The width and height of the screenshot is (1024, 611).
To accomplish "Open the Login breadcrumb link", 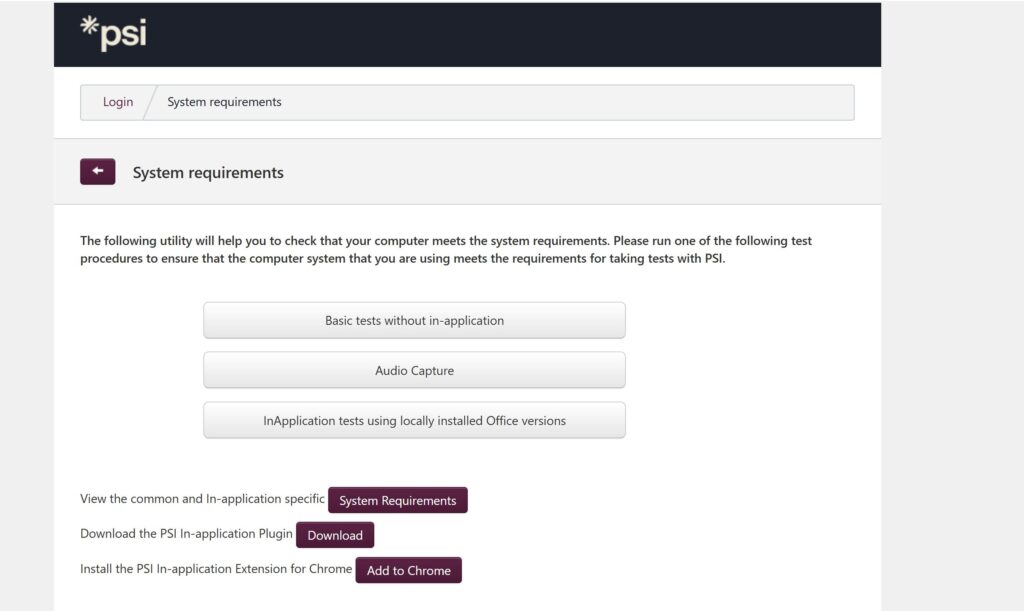I will click(x=118, y=102).
